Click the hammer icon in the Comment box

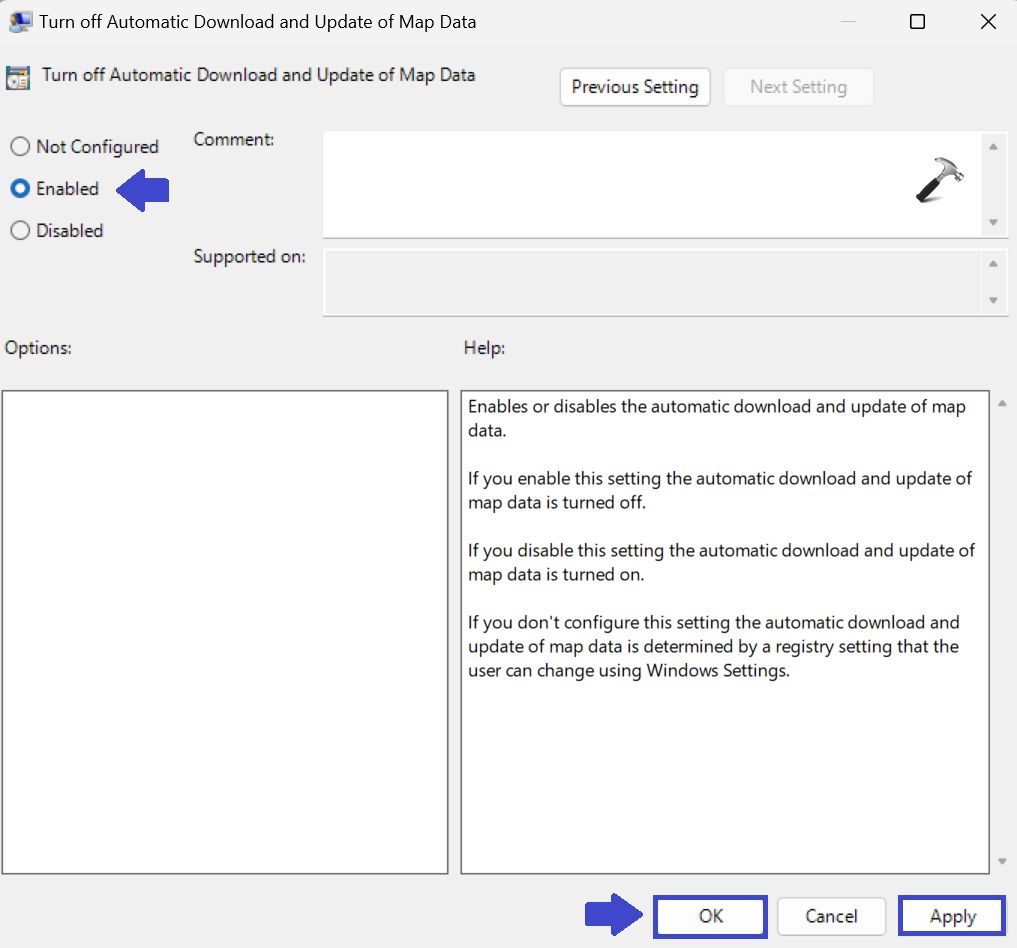point(939,181)
